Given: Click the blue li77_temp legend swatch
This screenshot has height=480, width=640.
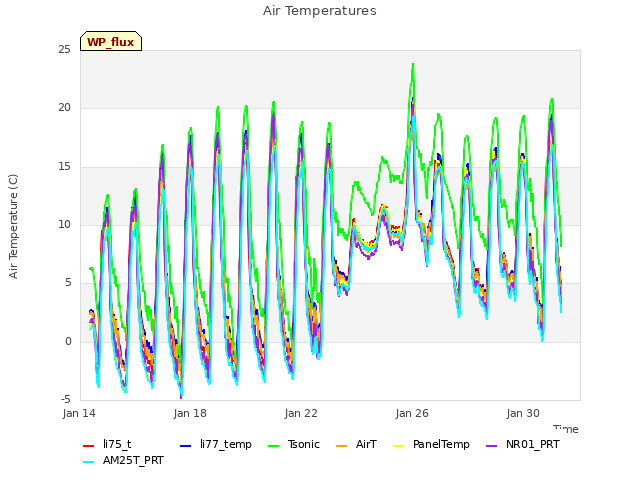Looking at the screenshot, I should [x=186, y=446].
